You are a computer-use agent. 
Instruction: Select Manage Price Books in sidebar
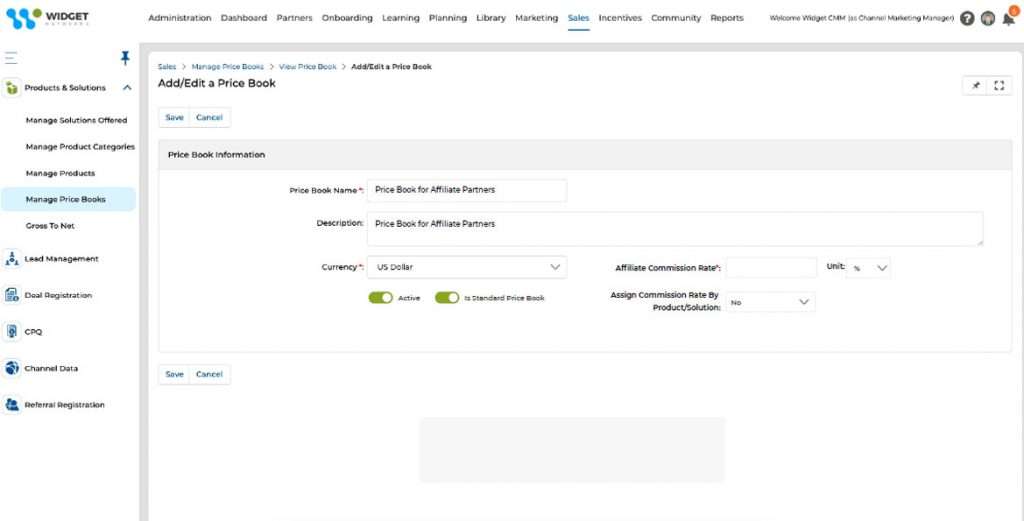(68, 199)
